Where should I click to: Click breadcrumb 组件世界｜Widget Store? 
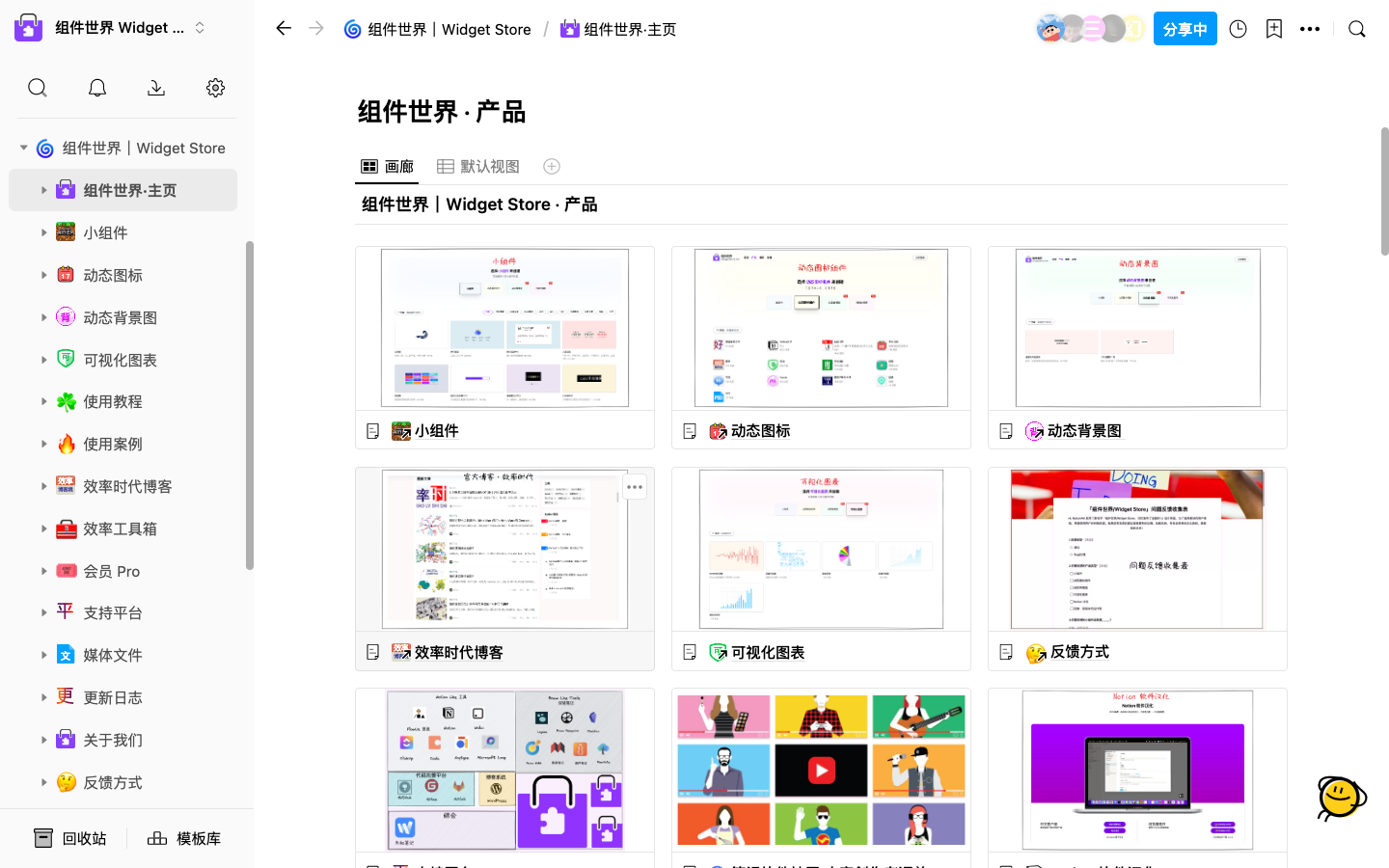point(438,29)
